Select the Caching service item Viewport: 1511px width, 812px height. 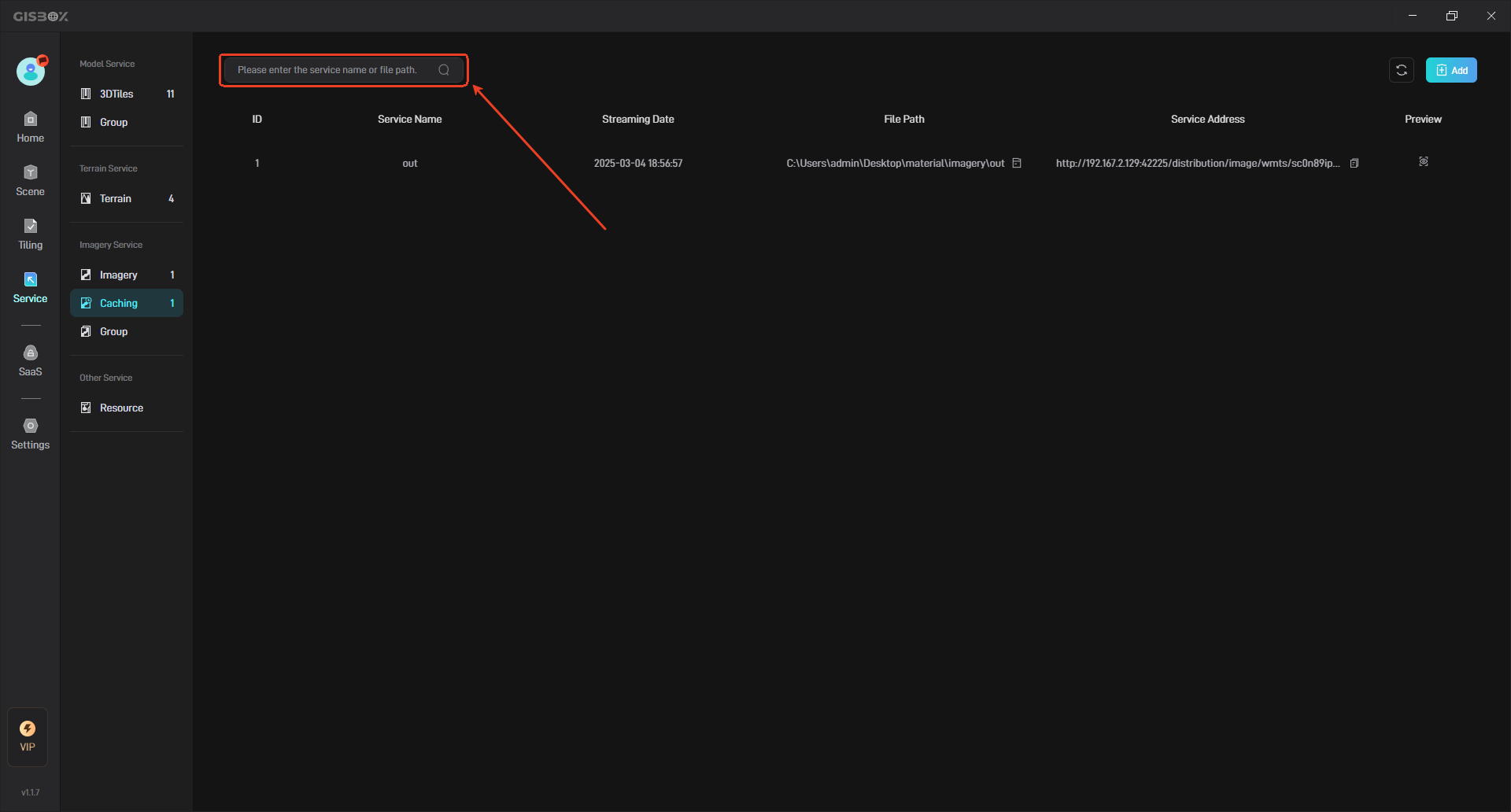(127, 303)
